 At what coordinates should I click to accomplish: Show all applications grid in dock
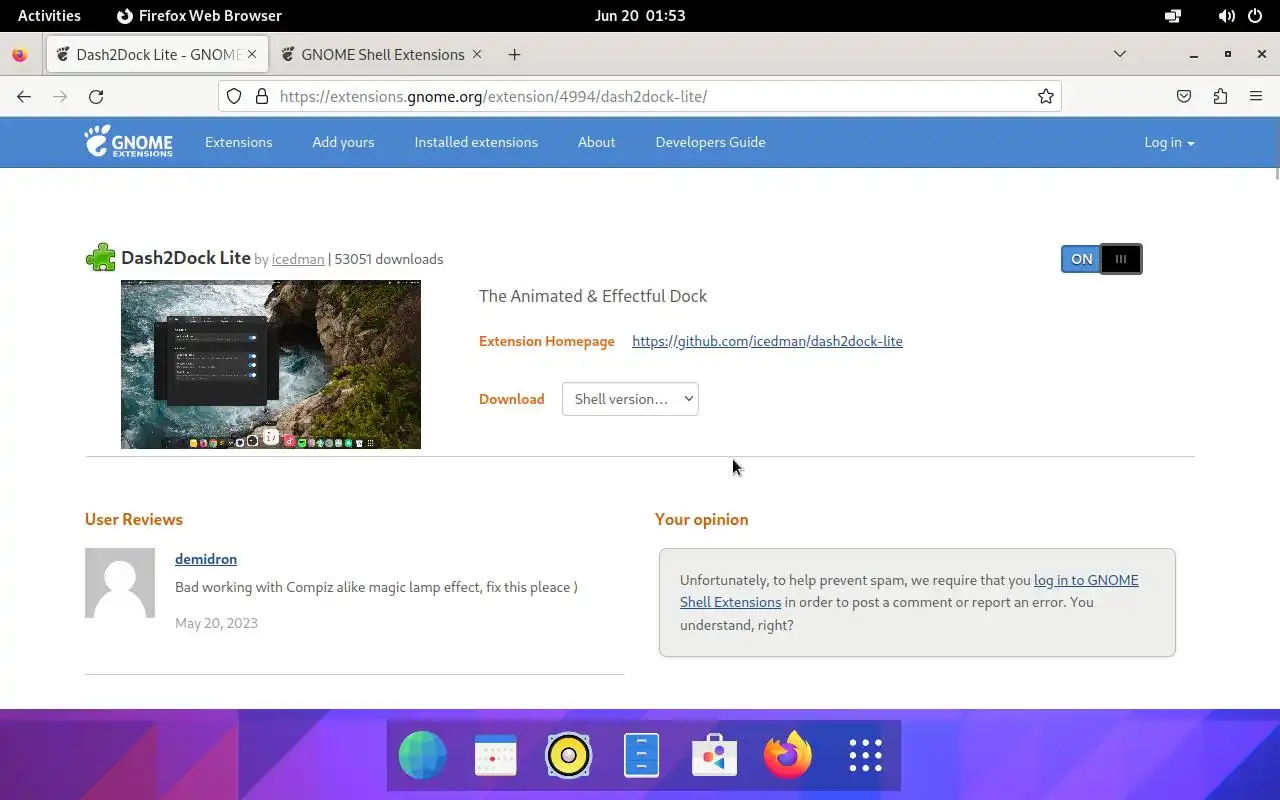865,755
